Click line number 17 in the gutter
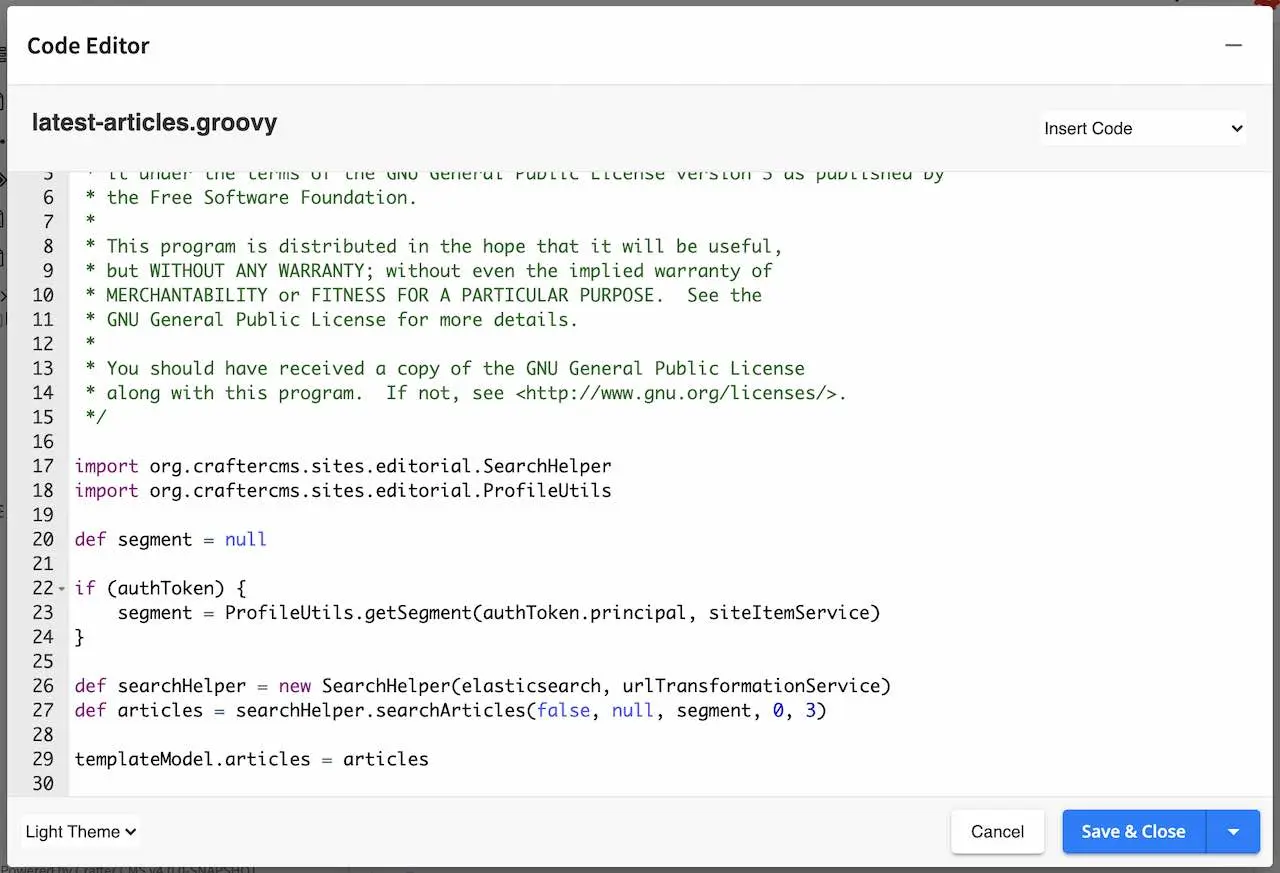1280x873 pixels. tap(43, 466)
